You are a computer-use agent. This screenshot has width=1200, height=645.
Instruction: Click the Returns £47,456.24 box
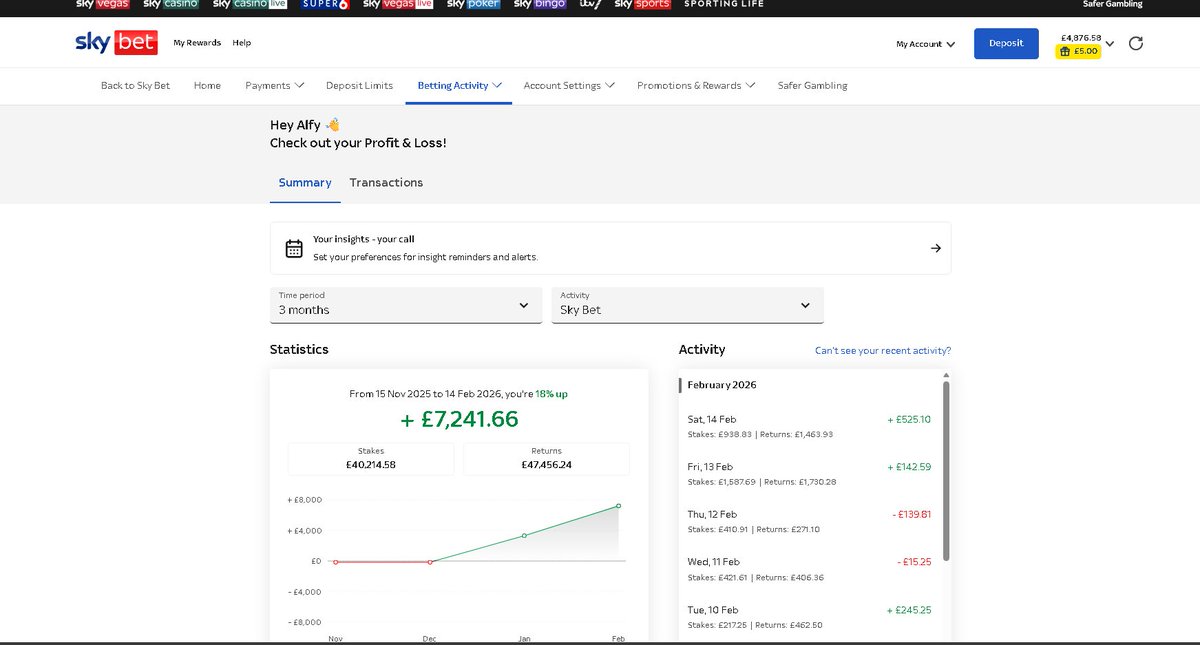(x=547, y=459)
